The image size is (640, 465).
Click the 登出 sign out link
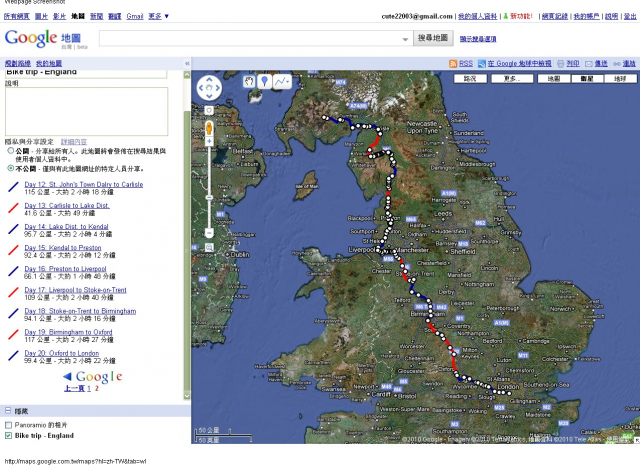(630, 16)
